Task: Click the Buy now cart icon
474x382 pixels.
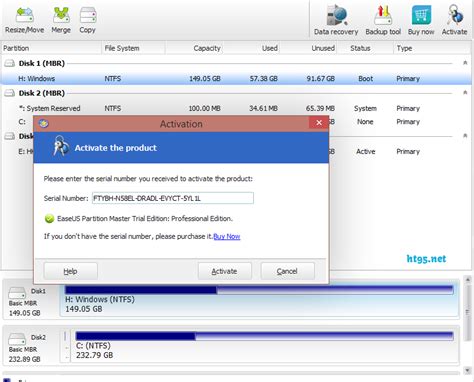Action: pos(421,15)
